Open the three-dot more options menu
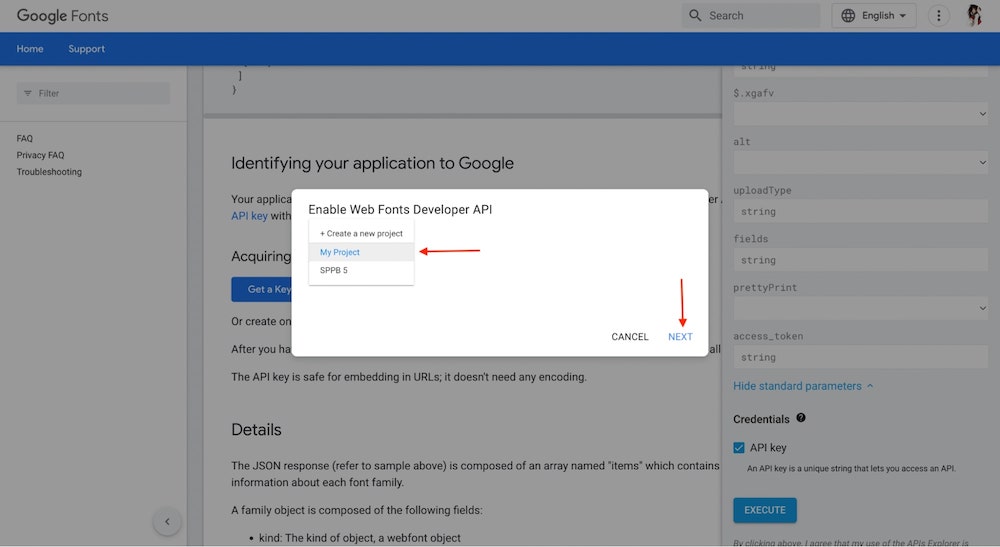1000x547 pixels. tap(938, 16)
